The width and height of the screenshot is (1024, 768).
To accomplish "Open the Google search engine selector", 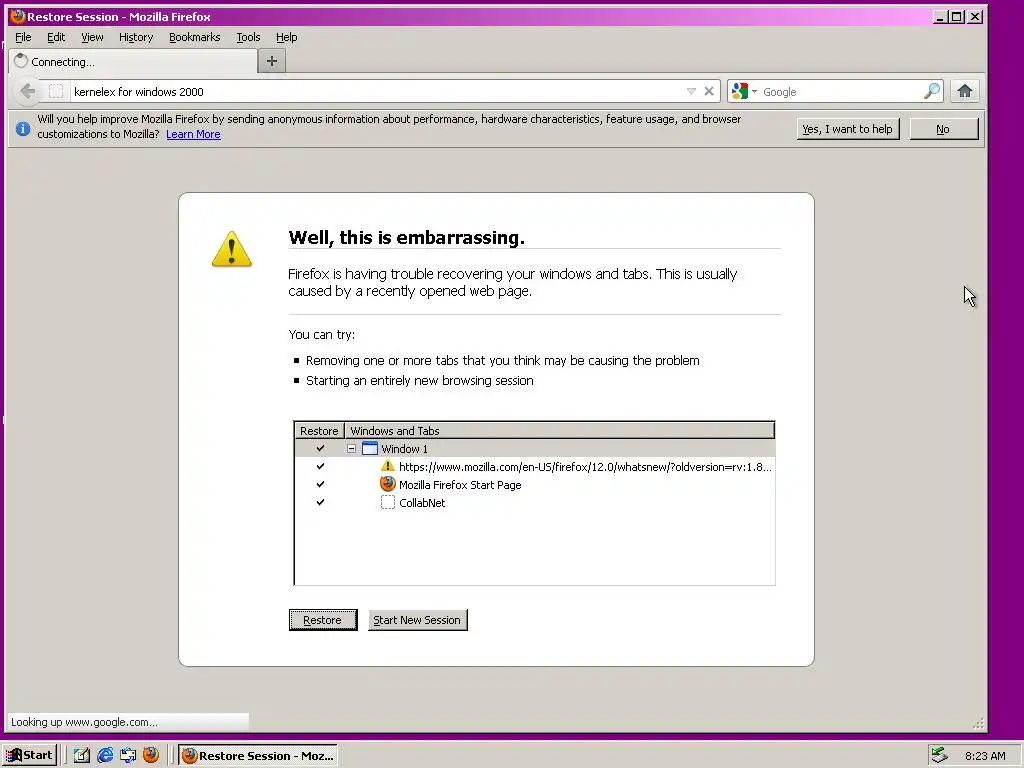I will [x=744, y=91].
